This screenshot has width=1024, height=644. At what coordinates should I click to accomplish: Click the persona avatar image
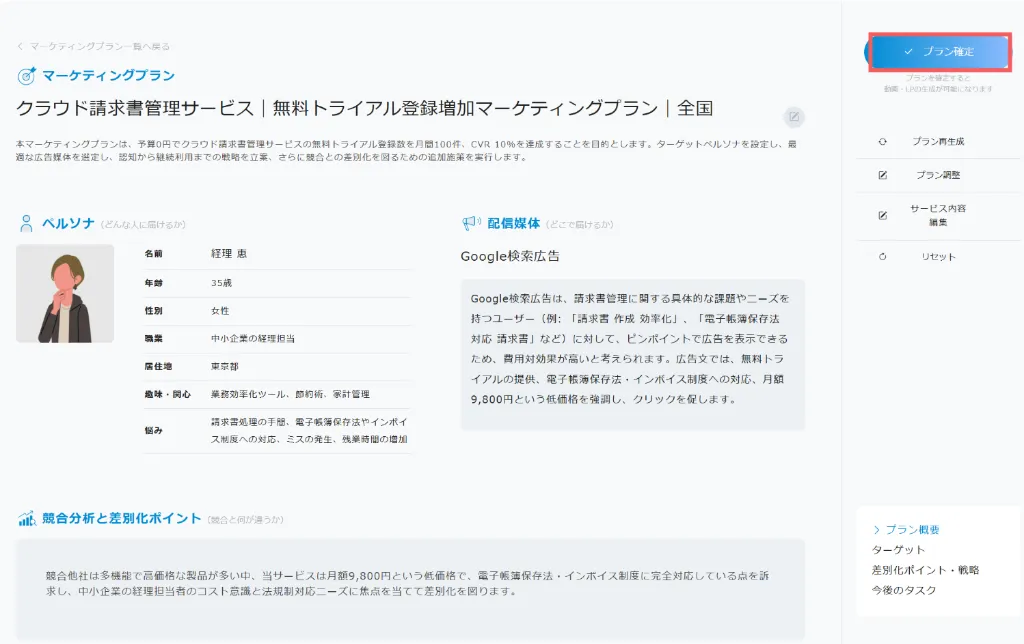click(x=64, y=293)
